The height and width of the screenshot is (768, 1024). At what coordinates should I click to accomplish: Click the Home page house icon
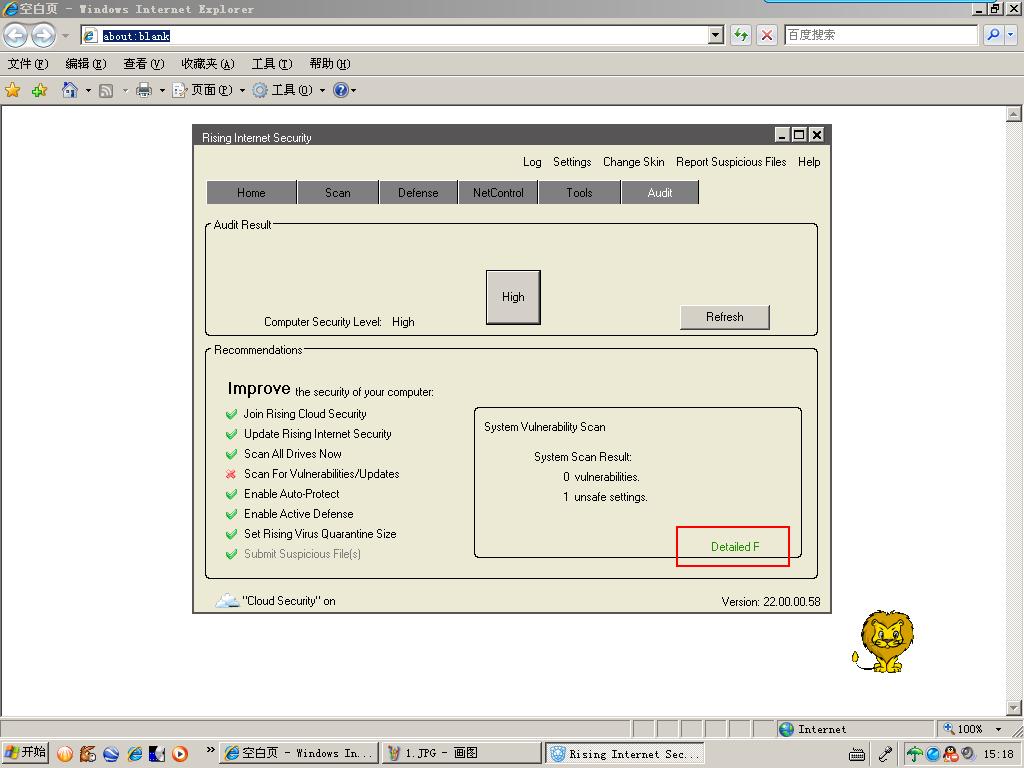point(70,89)
